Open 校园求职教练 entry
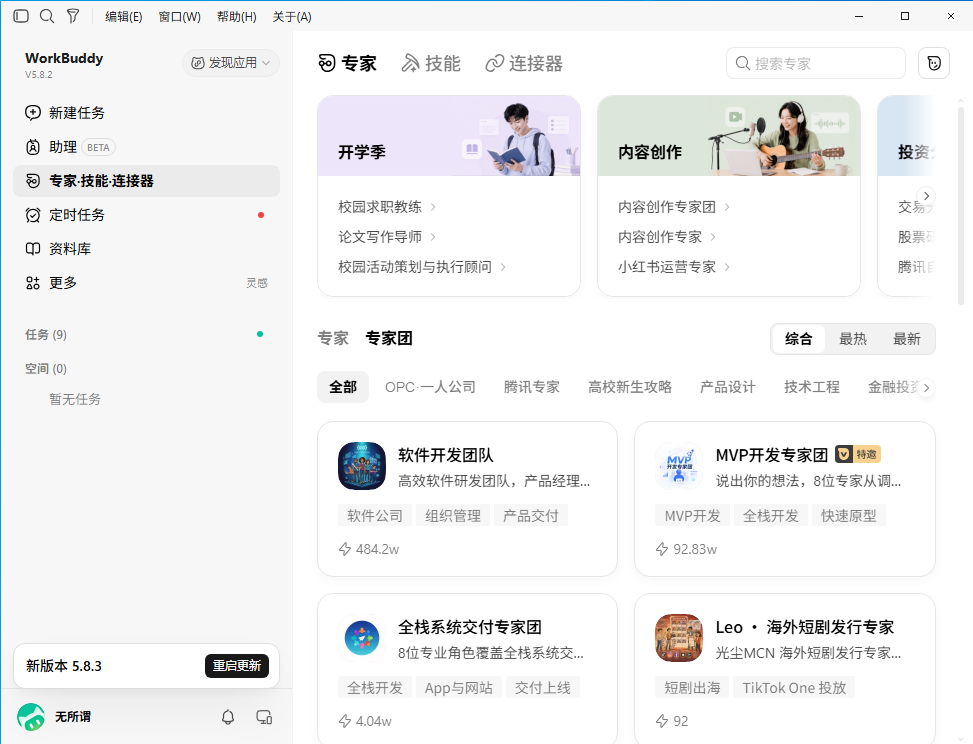Image resolution: width=973 pixels, height=744 pixels. [387, 207]
